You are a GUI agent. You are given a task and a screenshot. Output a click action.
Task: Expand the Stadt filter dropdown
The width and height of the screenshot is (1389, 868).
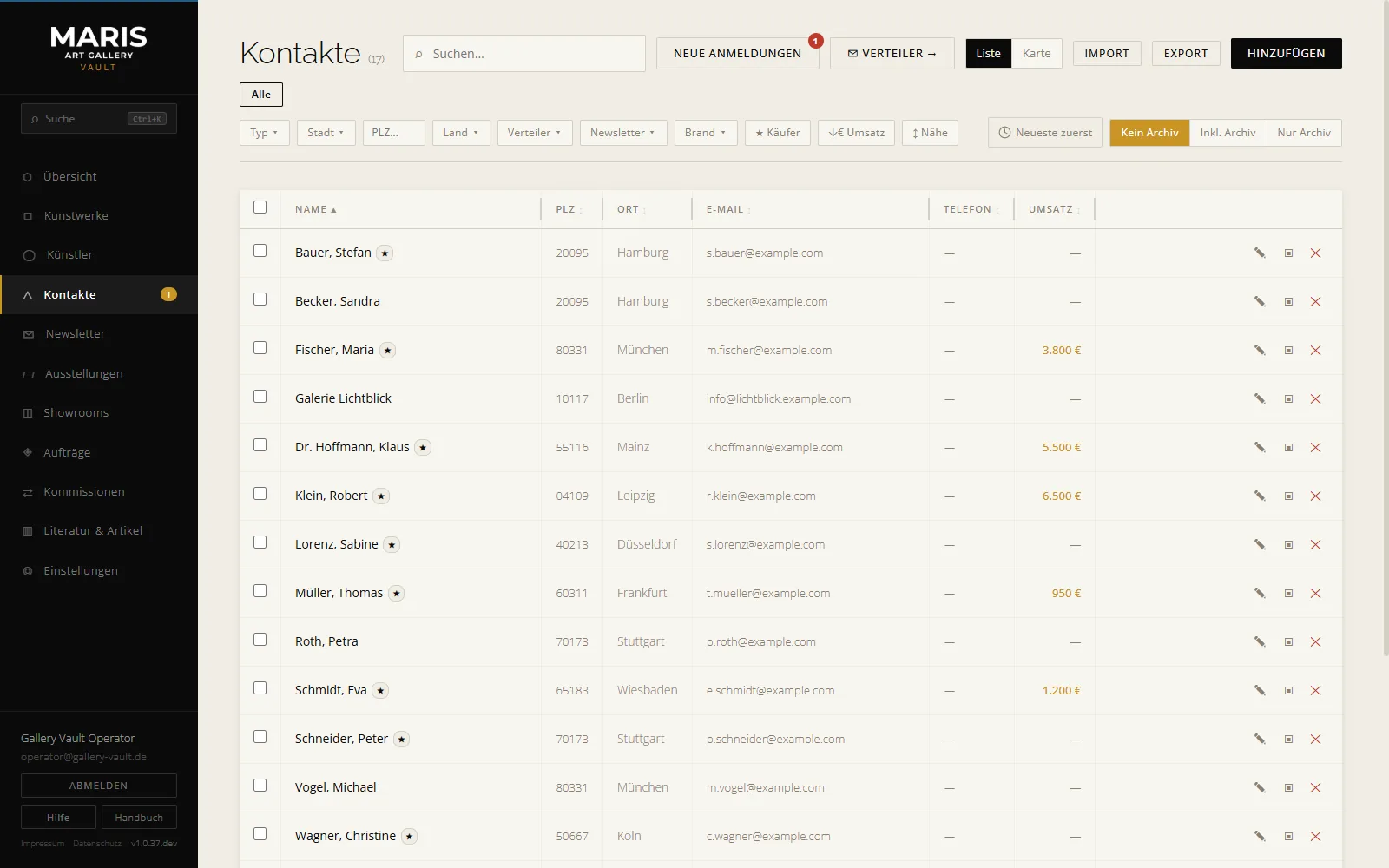pos(326,133)
